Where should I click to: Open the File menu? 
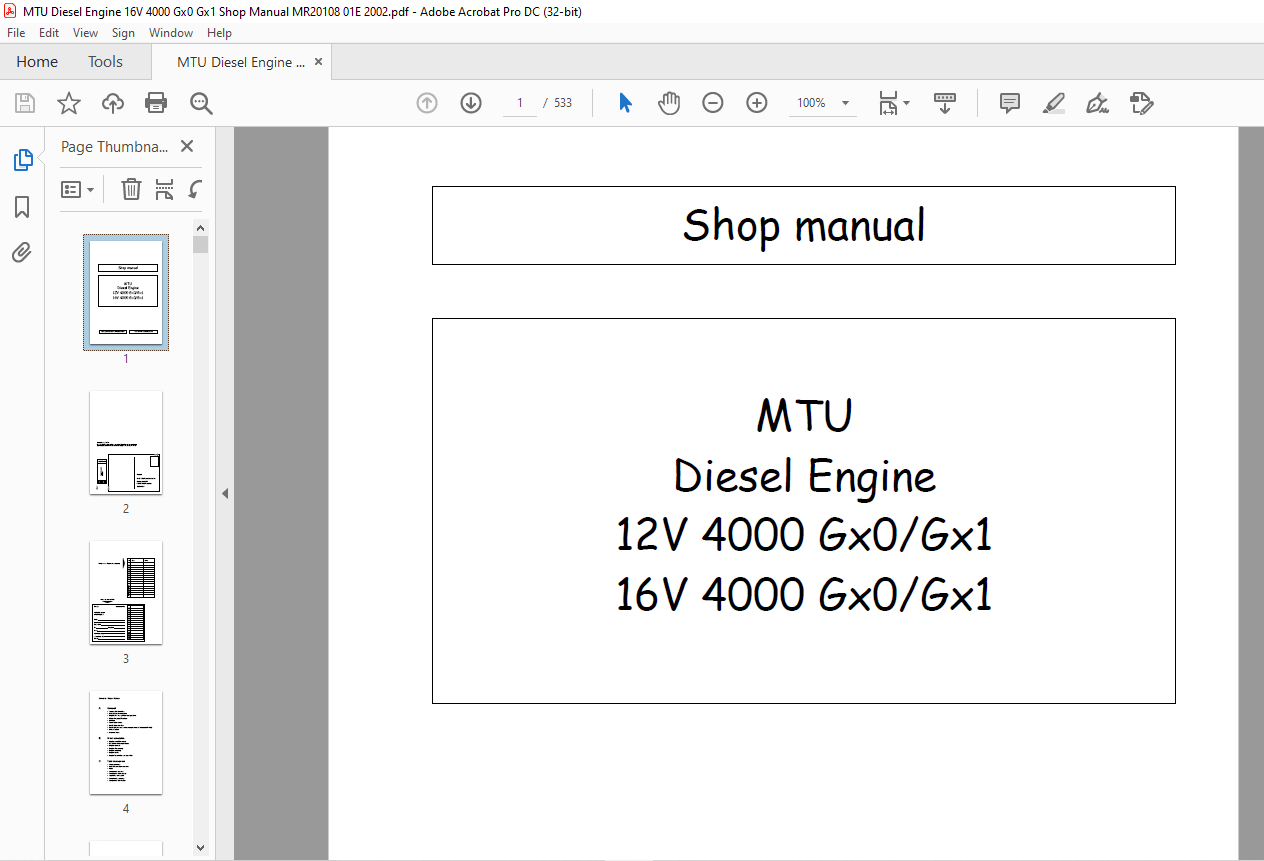(x=16, y=33)
